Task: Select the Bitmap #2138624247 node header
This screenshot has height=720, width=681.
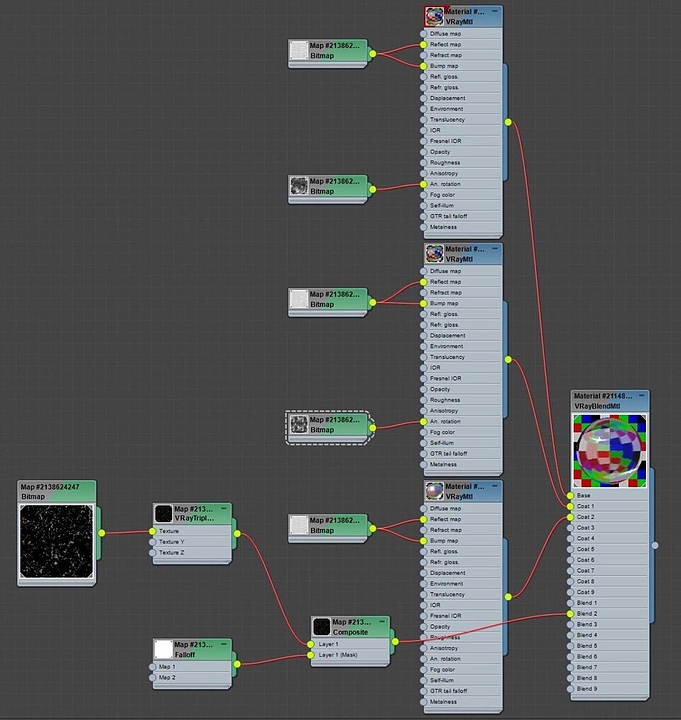Action: [56, 491]
